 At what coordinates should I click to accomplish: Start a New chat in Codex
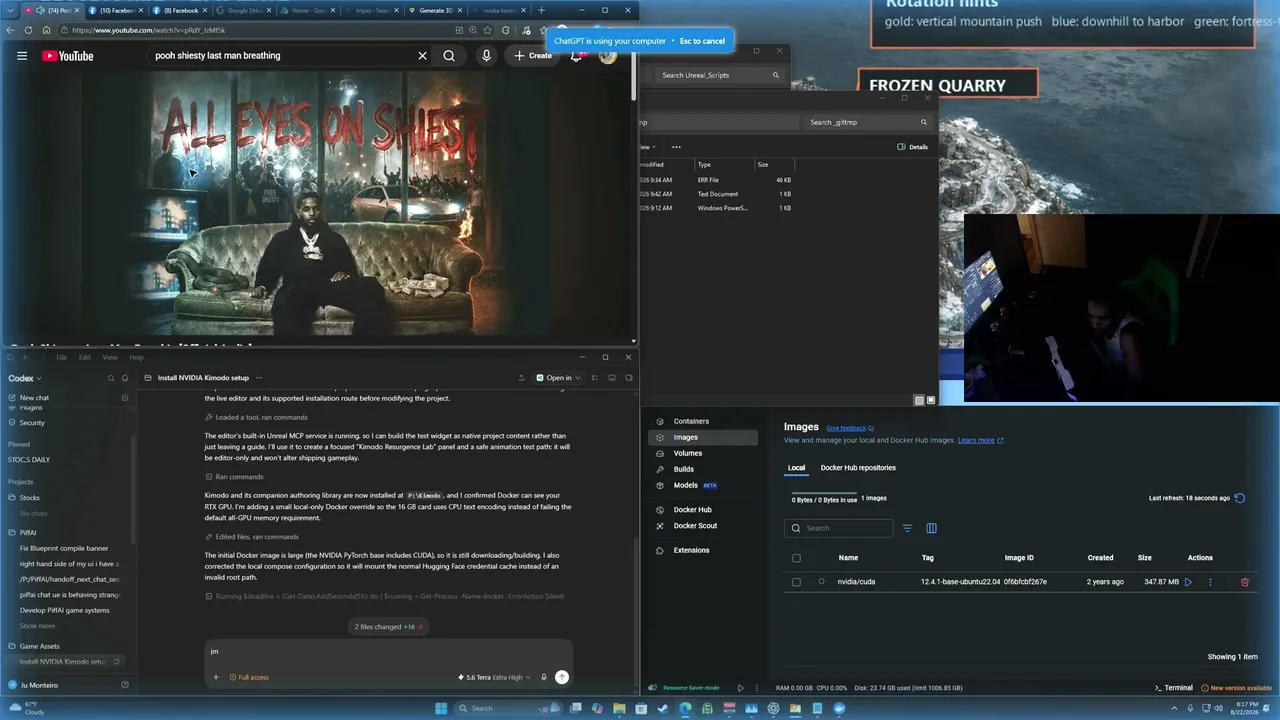click(34, 398)
